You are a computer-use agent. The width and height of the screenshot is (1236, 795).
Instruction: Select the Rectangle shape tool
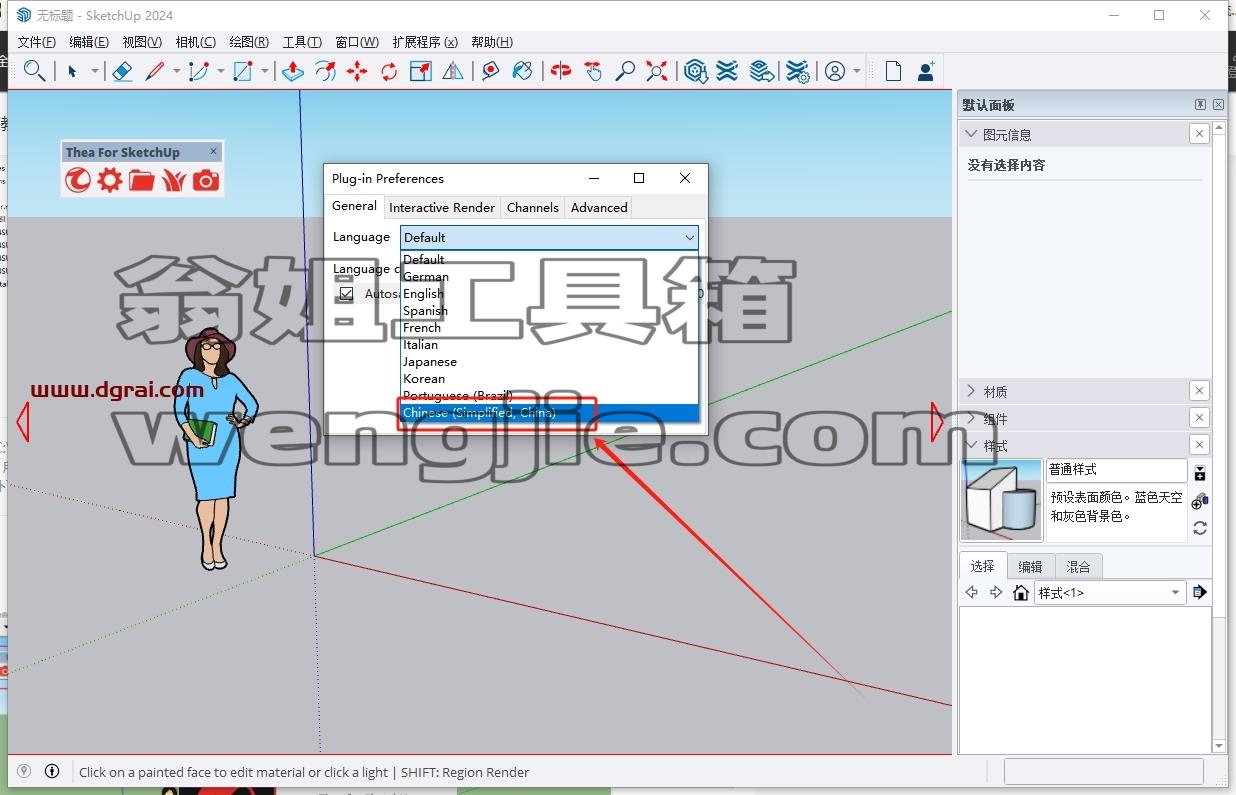pyautogui.click(x=243, y=71)
